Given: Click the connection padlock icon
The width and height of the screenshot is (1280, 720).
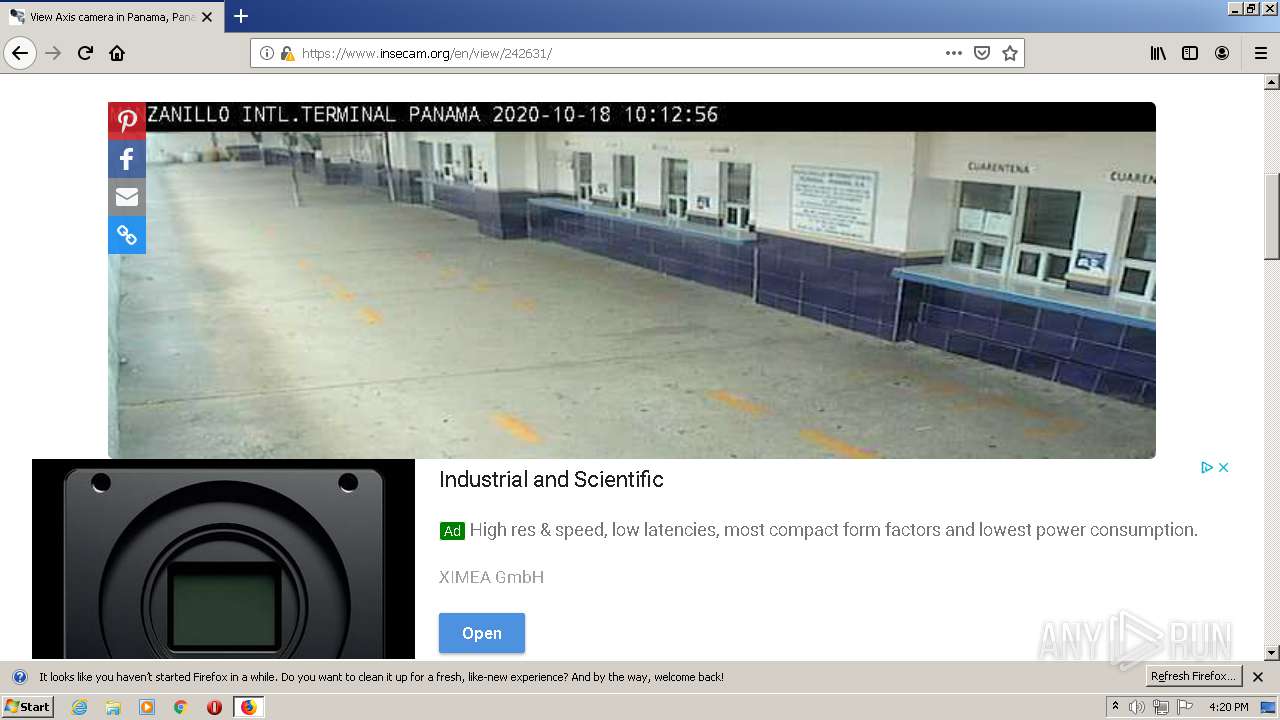Looking at the screenshot, I should [x=287, y=53].
